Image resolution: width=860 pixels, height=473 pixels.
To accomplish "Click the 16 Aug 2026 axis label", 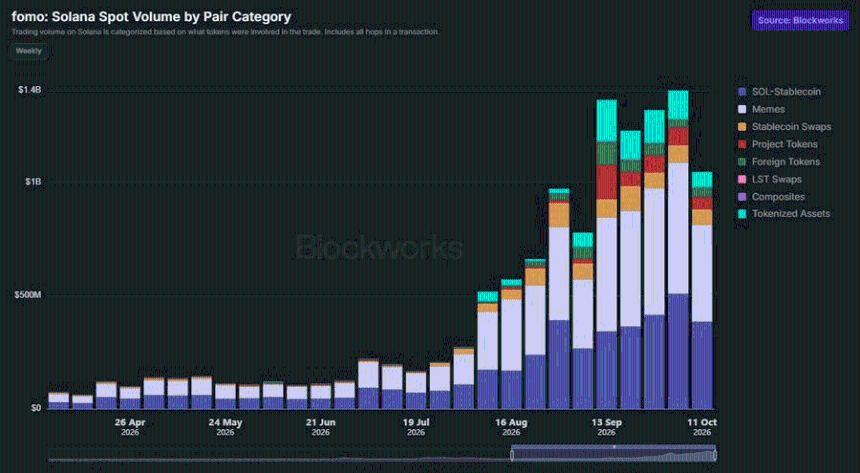I will coord(511,427).
